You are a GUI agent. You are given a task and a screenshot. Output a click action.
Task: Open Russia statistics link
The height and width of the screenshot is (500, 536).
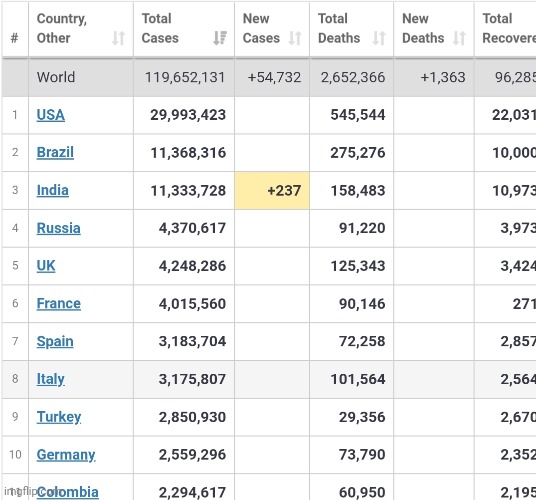point(58,228)
